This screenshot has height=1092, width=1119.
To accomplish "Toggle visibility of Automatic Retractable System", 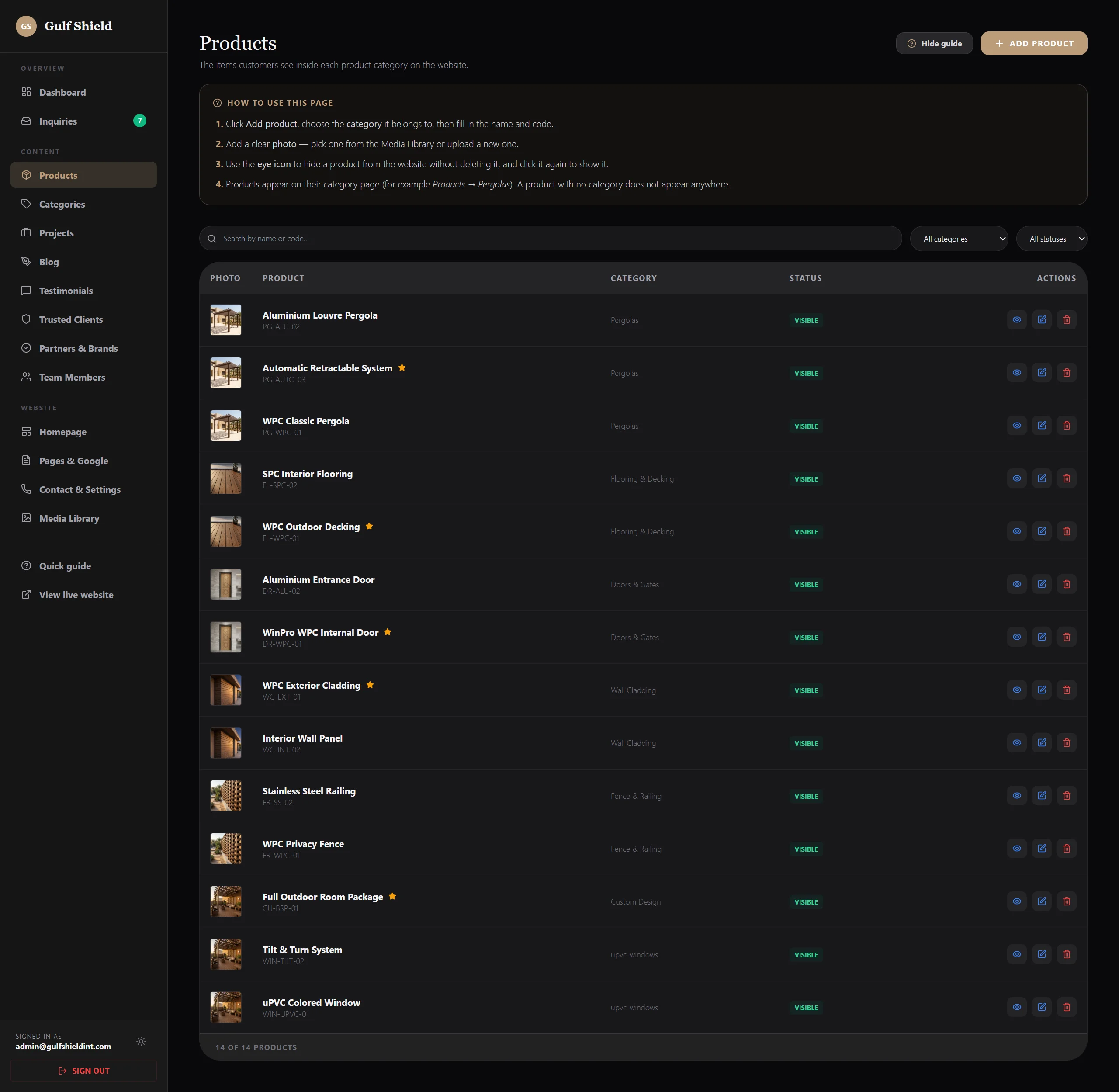I will pyautogui.click(x=1016, y=373).
